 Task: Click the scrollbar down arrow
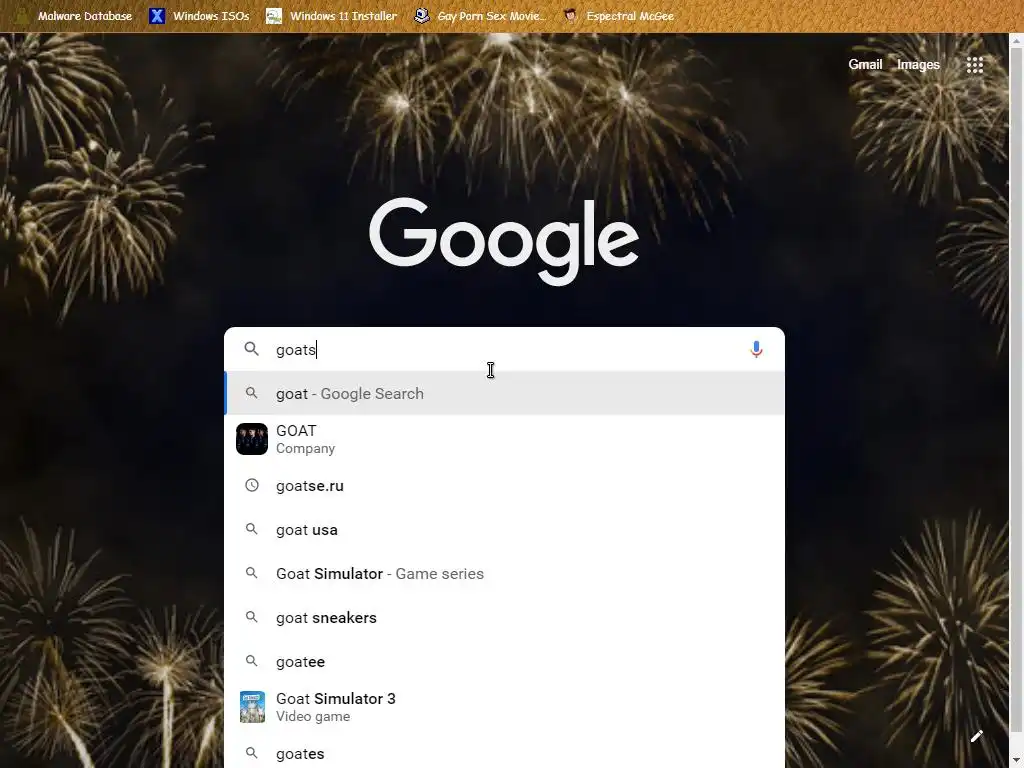coord(1016,761)
